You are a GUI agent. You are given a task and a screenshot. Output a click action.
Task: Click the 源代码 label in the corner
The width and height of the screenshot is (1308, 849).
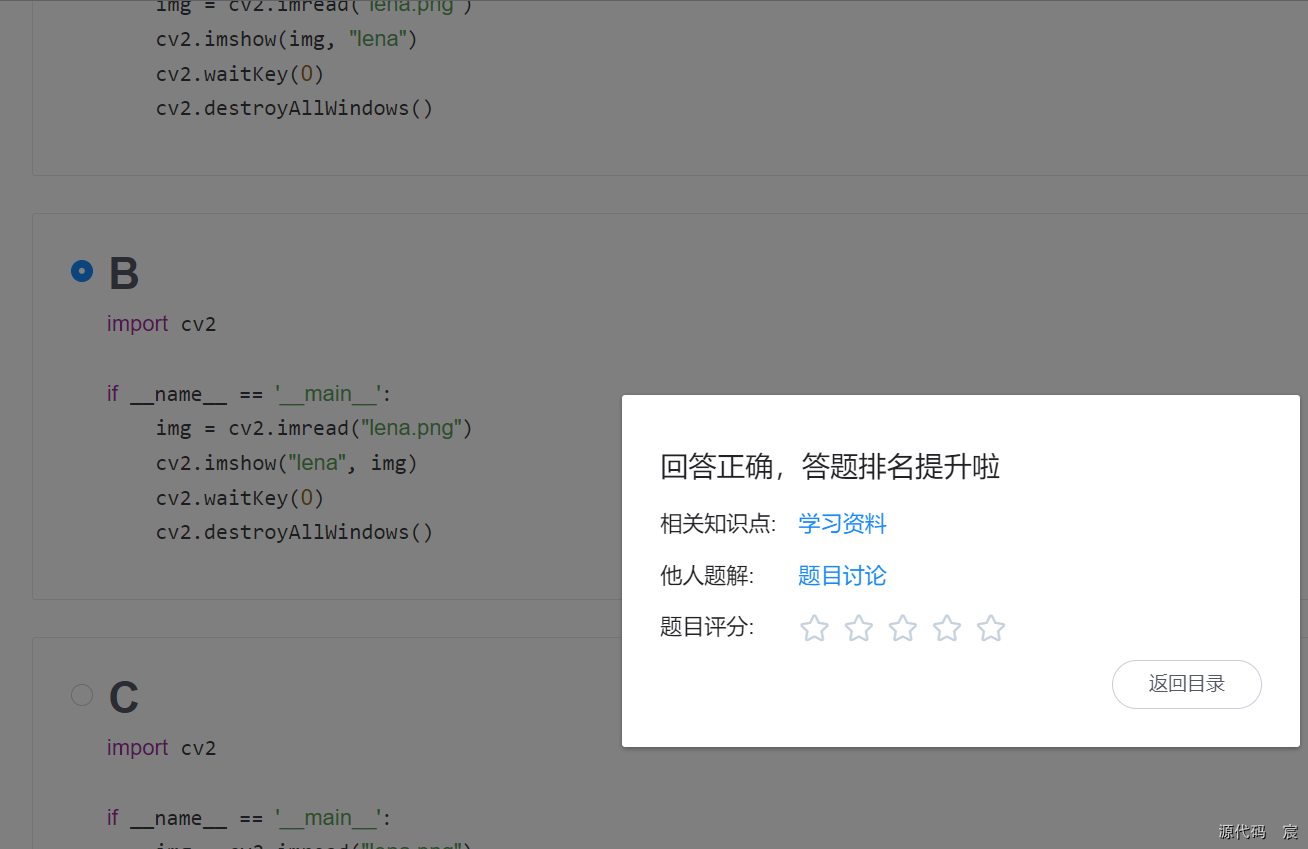tap(1242, 832)
